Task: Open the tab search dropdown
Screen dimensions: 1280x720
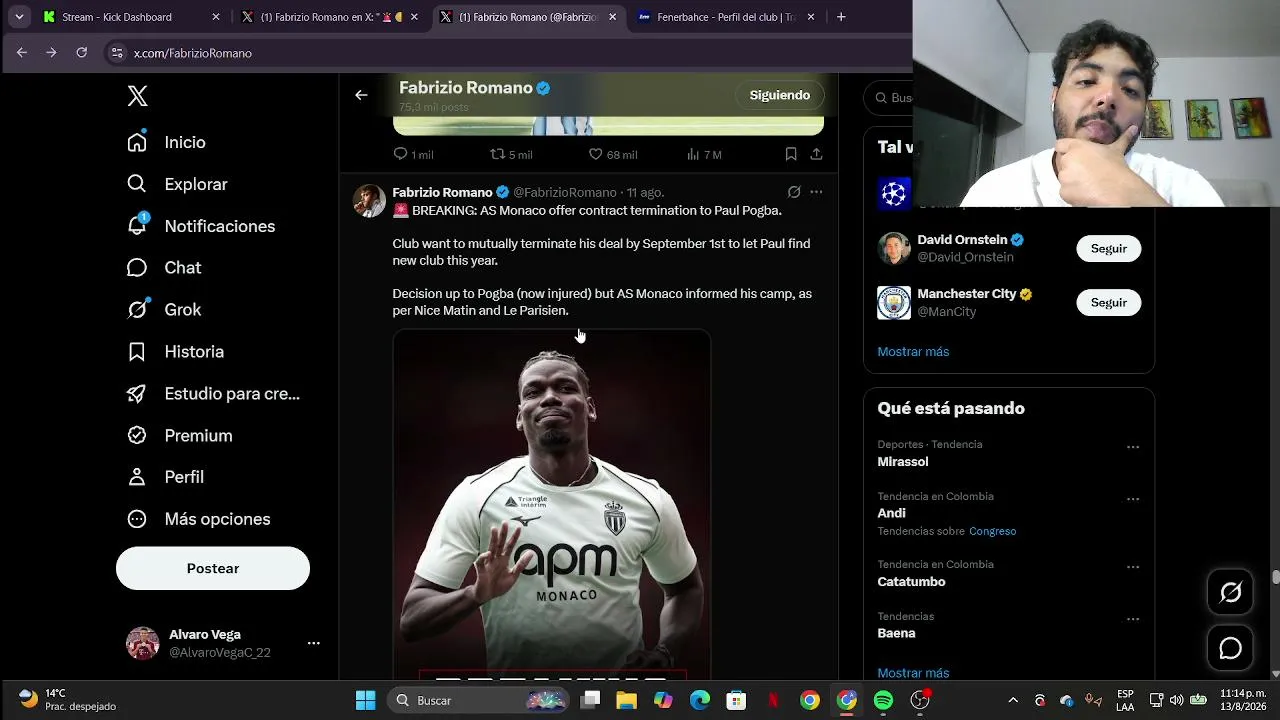Action: [x=19, y=17]
